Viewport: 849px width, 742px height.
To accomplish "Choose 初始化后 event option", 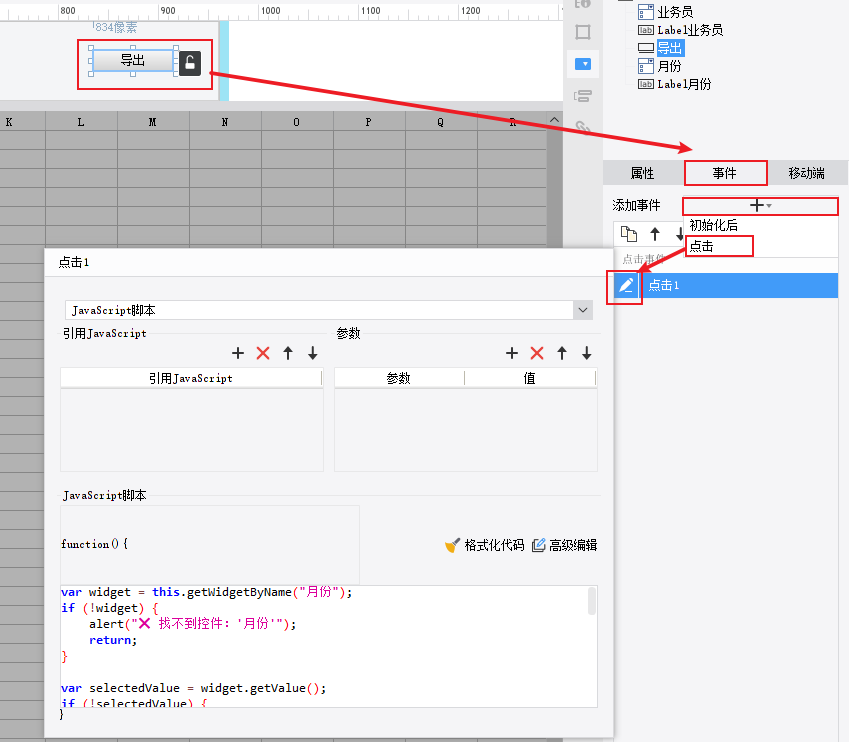I will [714, 225].
